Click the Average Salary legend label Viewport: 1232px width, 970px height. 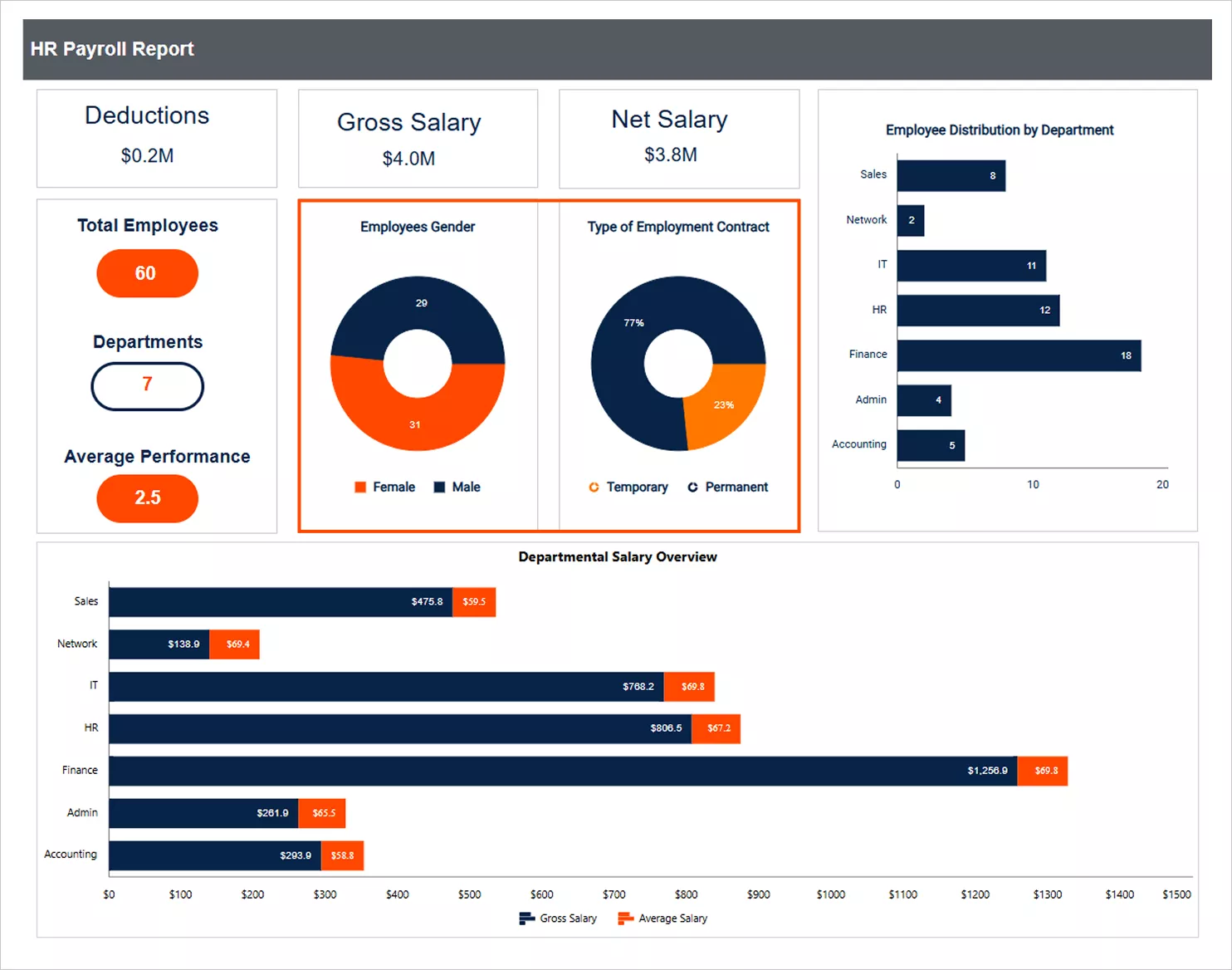point(672,919)
